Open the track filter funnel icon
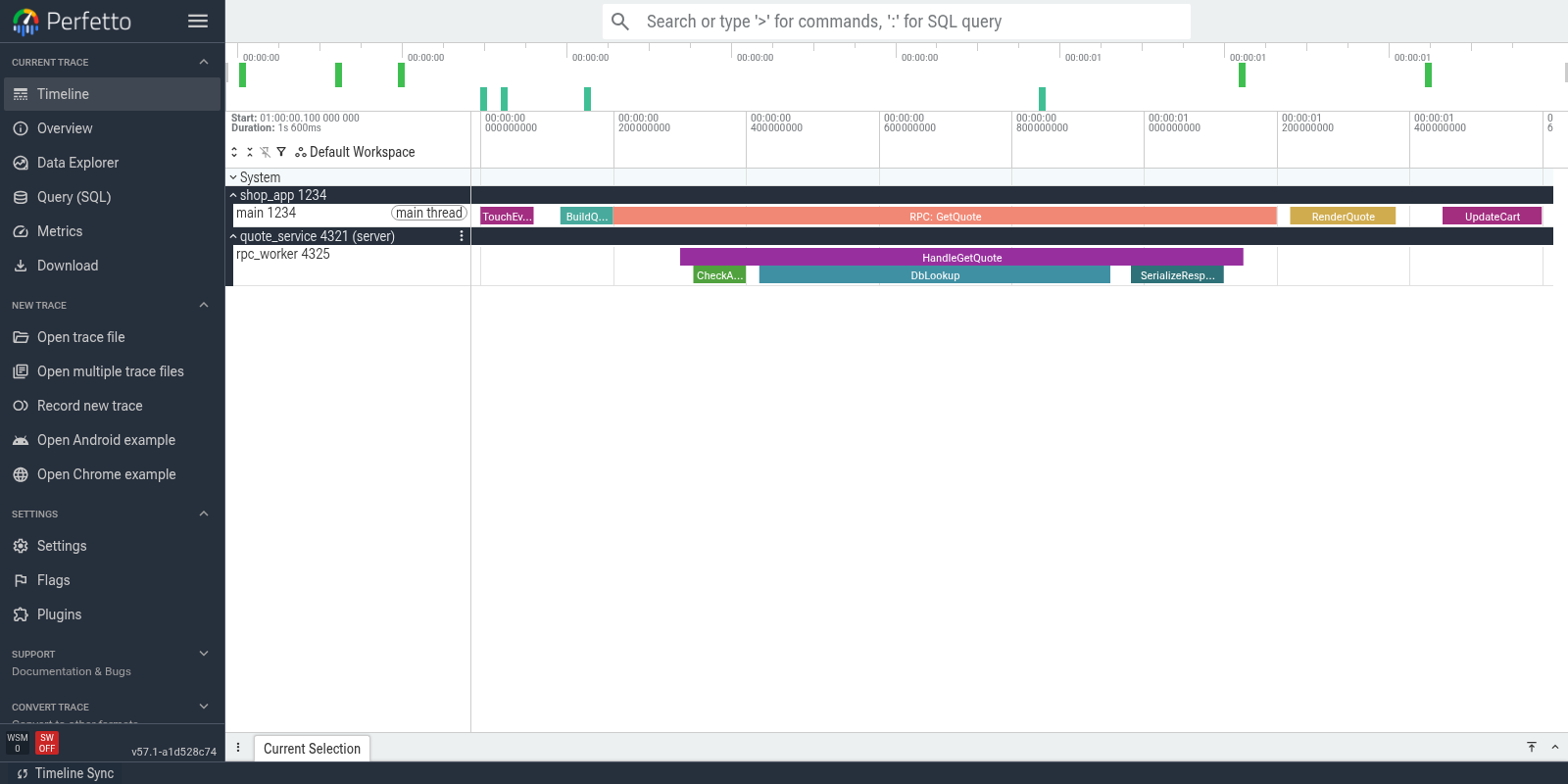The width and height of the screenshot is (1568, 784). tap(281, 152)
